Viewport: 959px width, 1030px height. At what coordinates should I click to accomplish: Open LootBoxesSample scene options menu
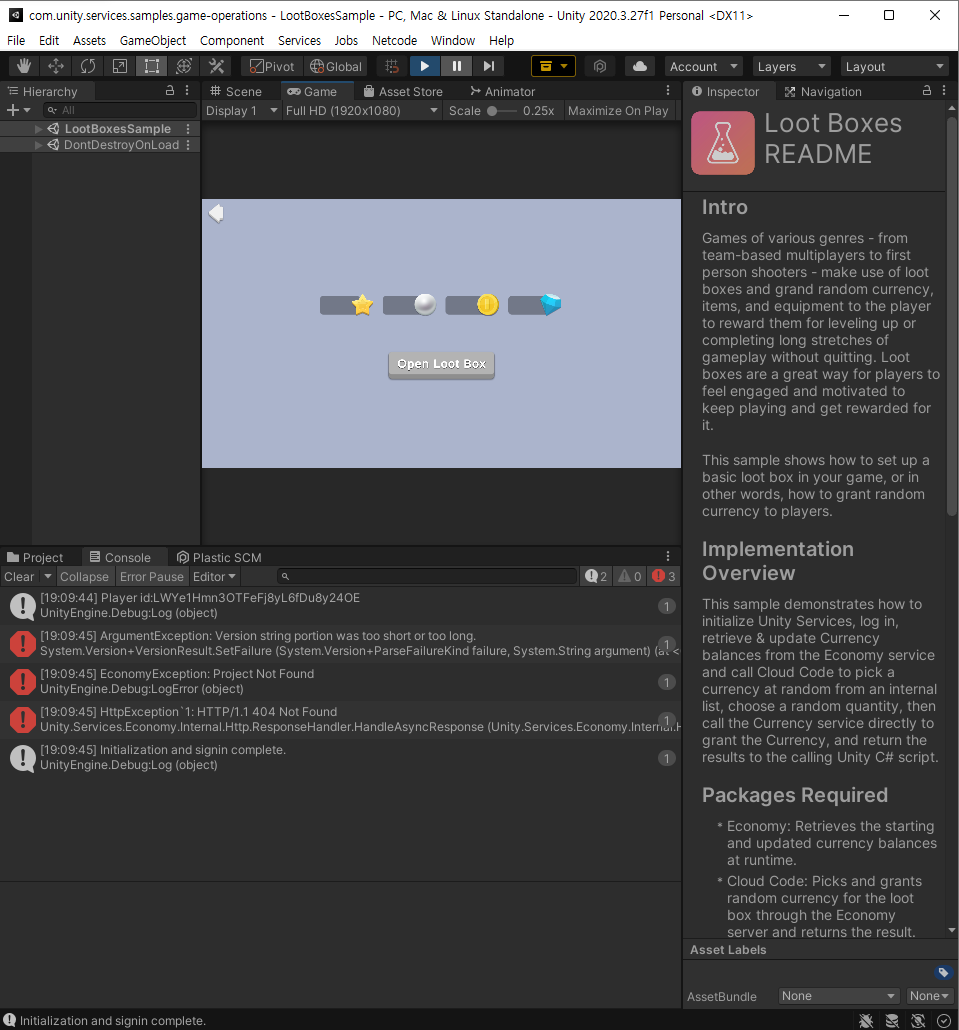pos(188,129)
